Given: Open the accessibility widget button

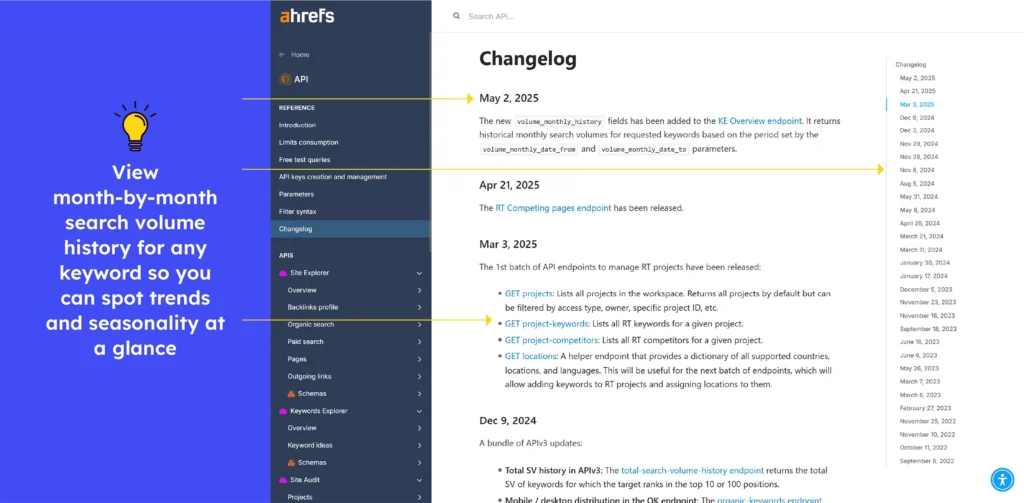Looking at the screenshot, I should pyautogui.click(x=1002, y=480).
